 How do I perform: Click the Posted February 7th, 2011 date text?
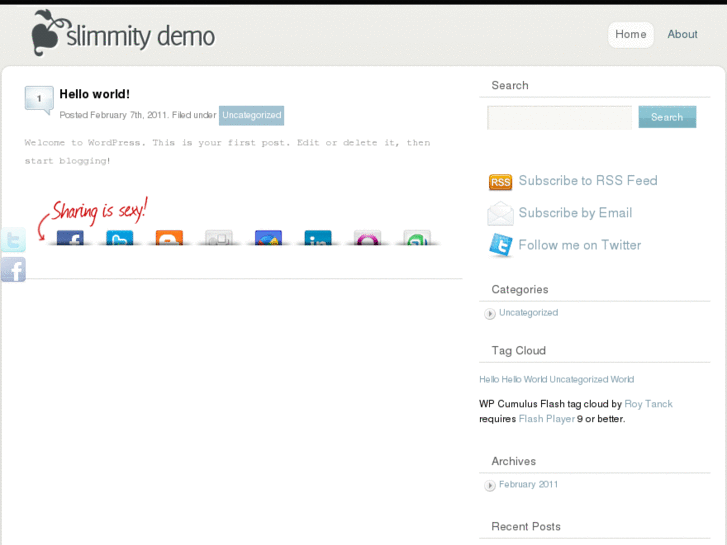[114, 115]
